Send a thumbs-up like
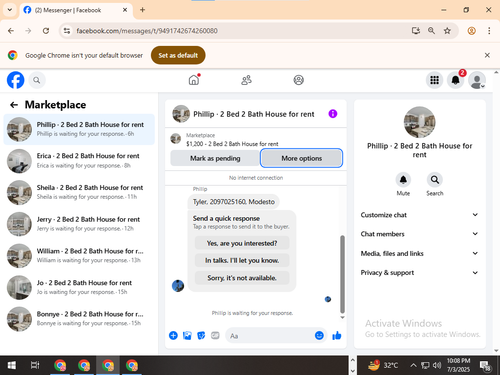The width and height of the screenshot is (500, 375). [337, 335]
